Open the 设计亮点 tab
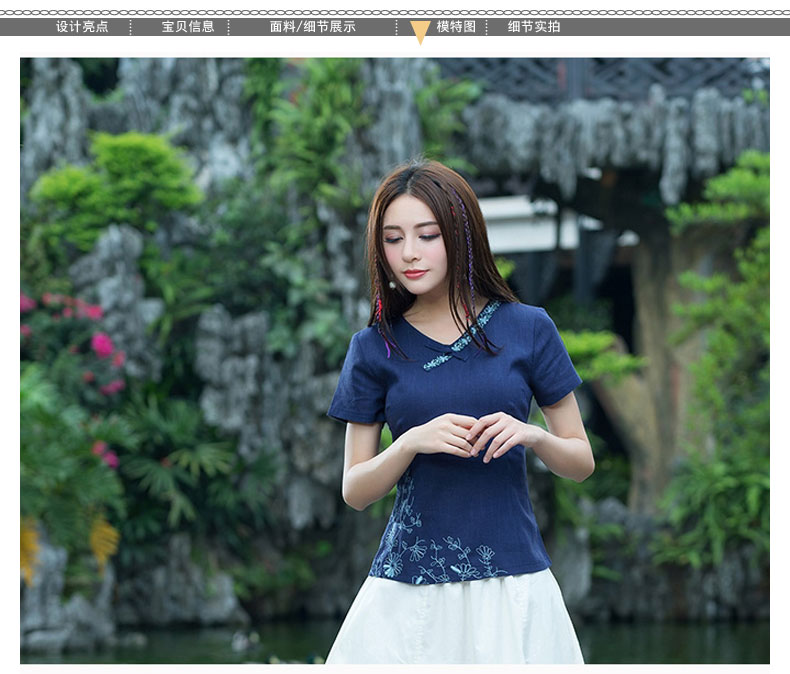The image size is (790, 674). click(x=82, y=27)
